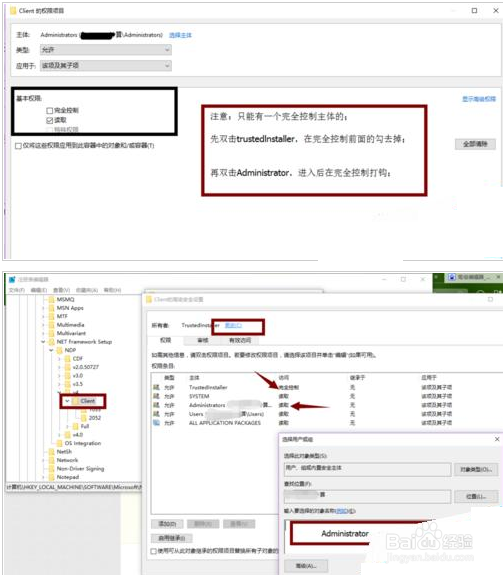Click the Multimedia folder icon
Screen dimensions: 503x575
pos(51,325)
